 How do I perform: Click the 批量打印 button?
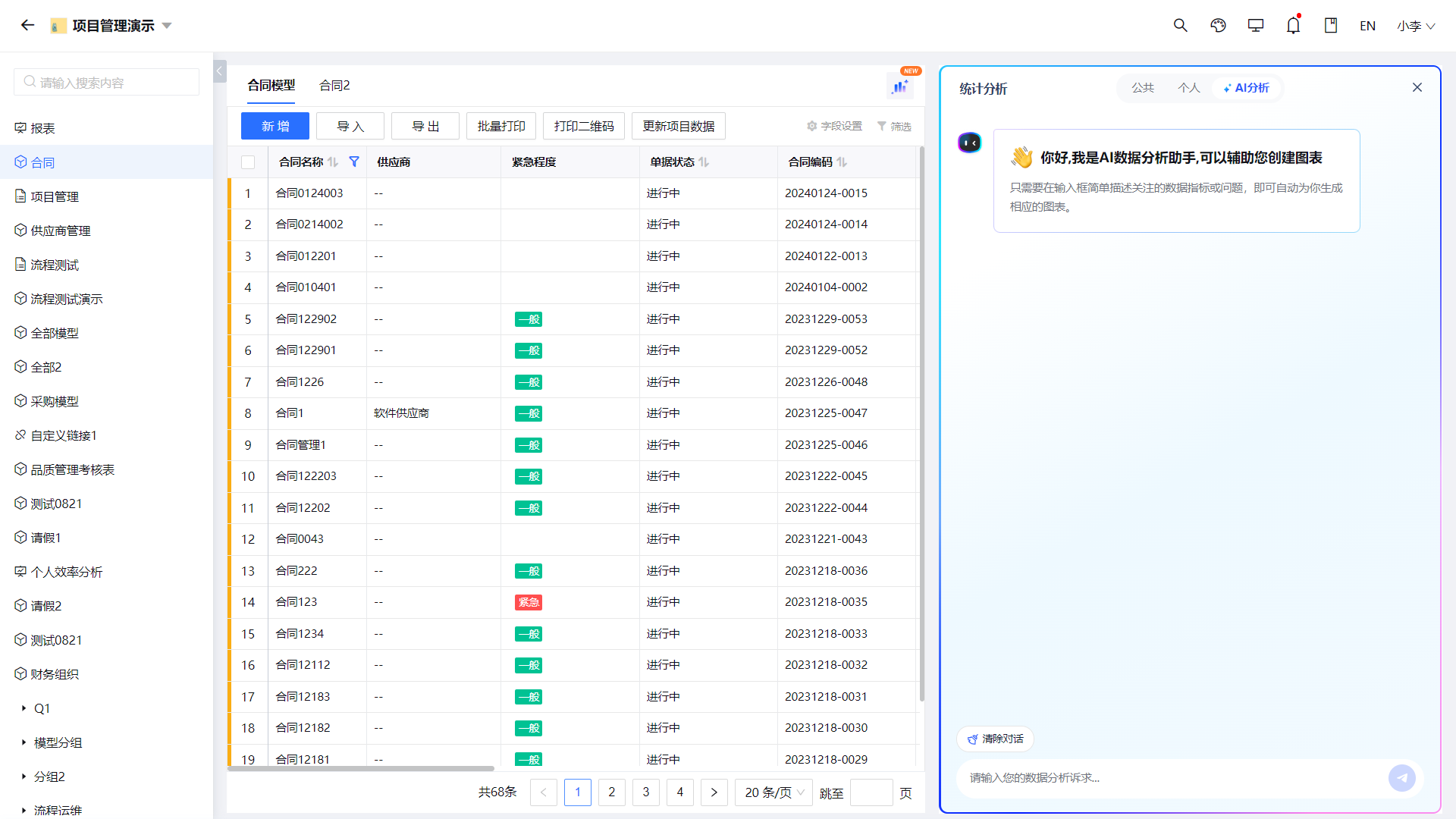[501, 126]
